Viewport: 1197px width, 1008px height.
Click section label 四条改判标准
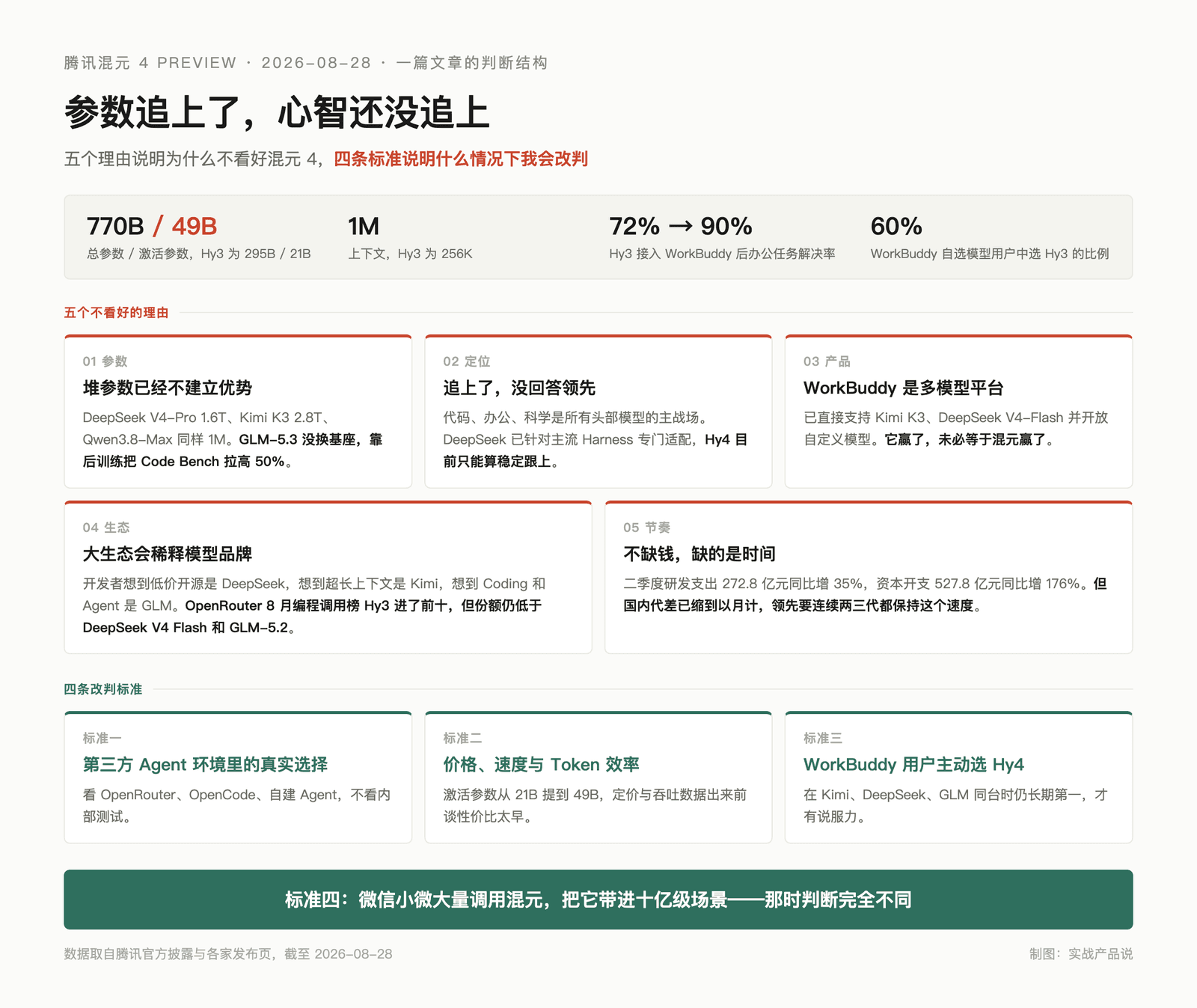point(103,689)
